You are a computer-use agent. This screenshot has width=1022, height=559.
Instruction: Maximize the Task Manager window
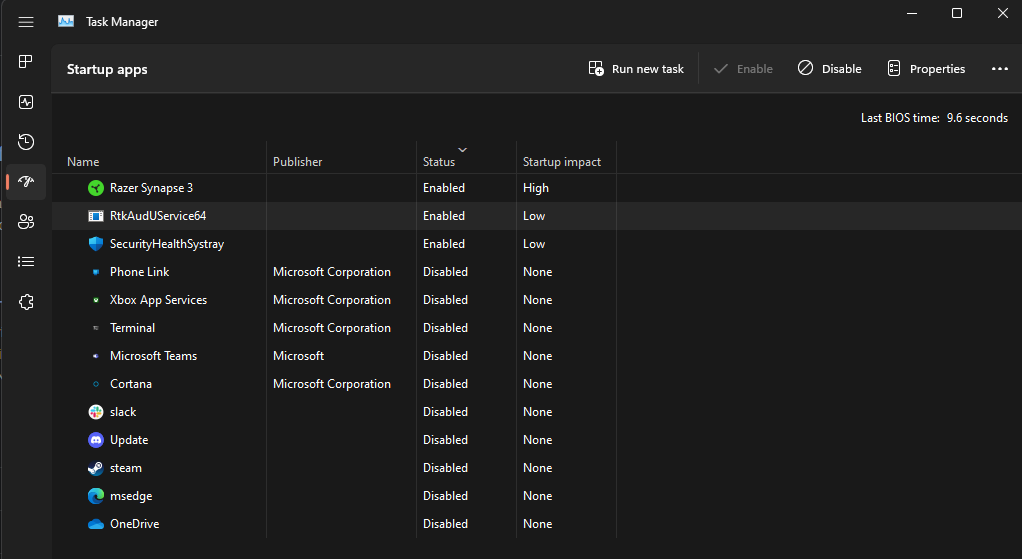click(957, 13)
